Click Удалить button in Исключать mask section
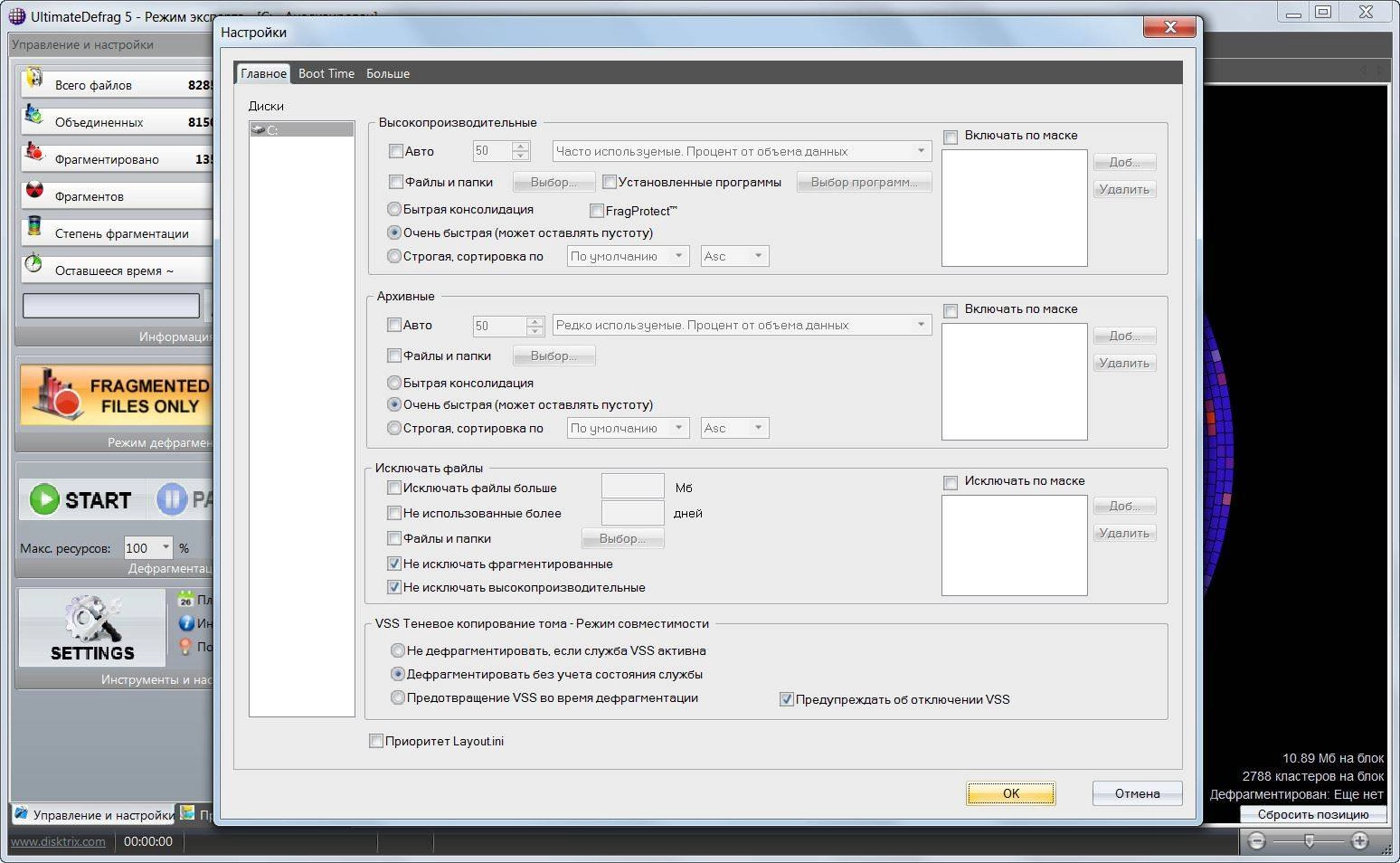 [x=1124, y=533]
